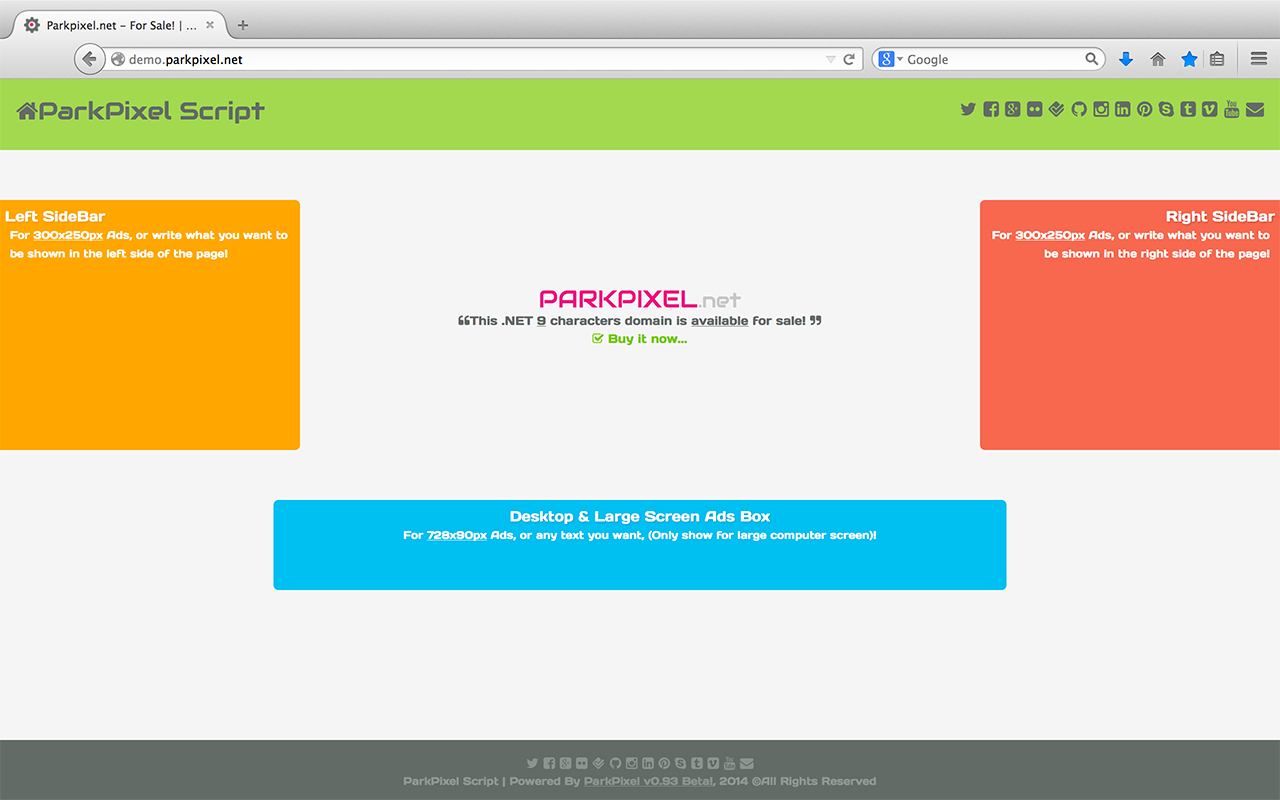Image resolution: width=1280 pixels, height=800 pixels.
Task: Open the Firefox hamburger menu
Action: coord(1259,60)
